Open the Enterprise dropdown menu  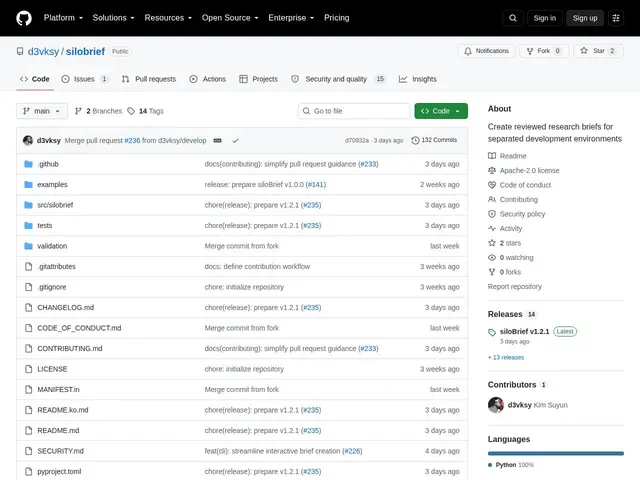pyautogui.click(x=291, y=18)
